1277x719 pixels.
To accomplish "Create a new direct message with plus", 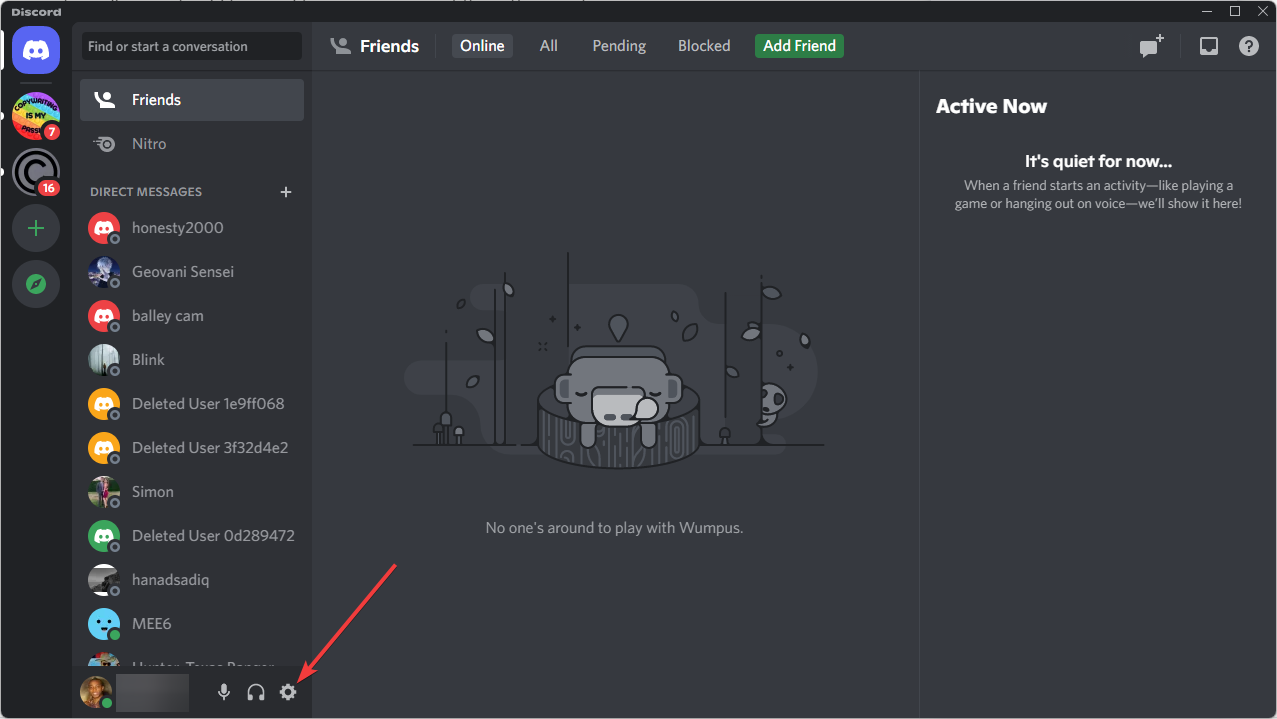I will [x=286, y=192].
